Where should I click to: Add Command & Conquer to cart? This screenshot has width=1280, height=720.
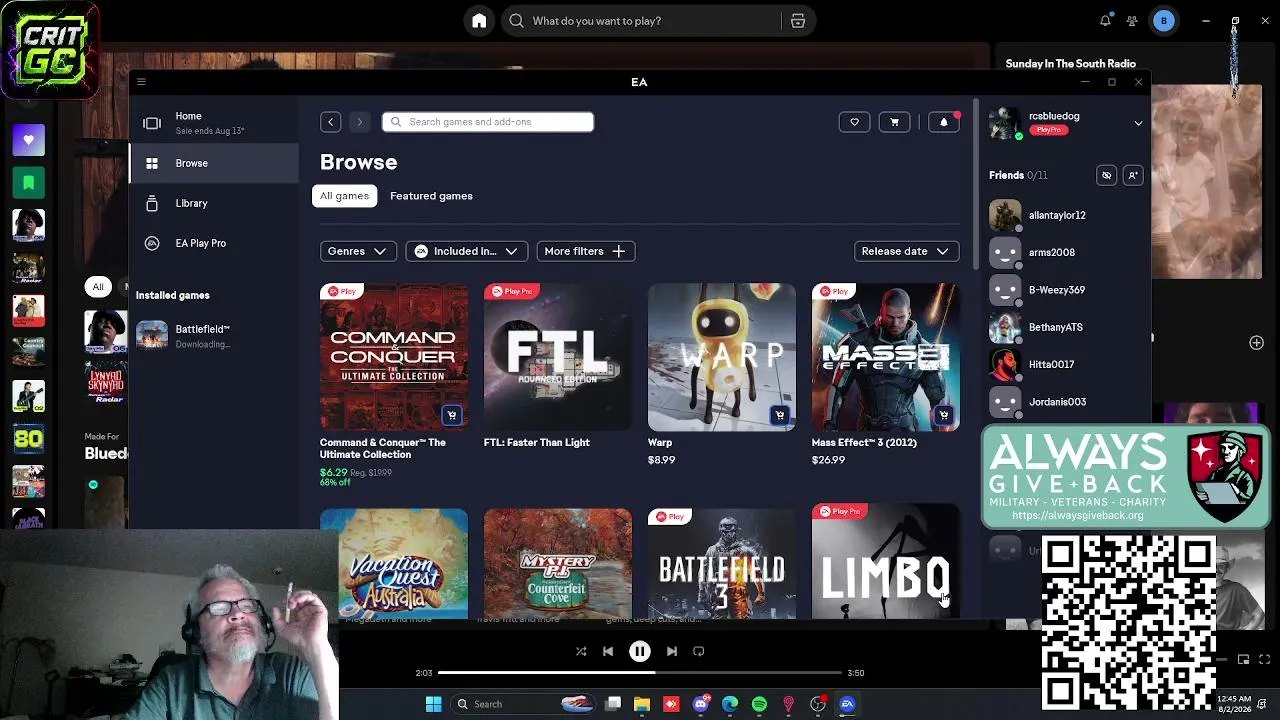pyautogui.click(x=451, y=415)
